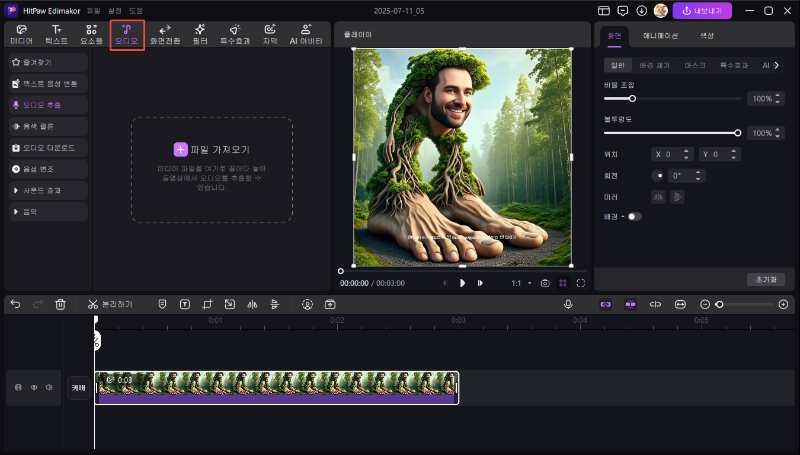Toggle the background switch in properties panel
Image resolution: width=800 pixels, height=455 pixels.
point(634,217)
